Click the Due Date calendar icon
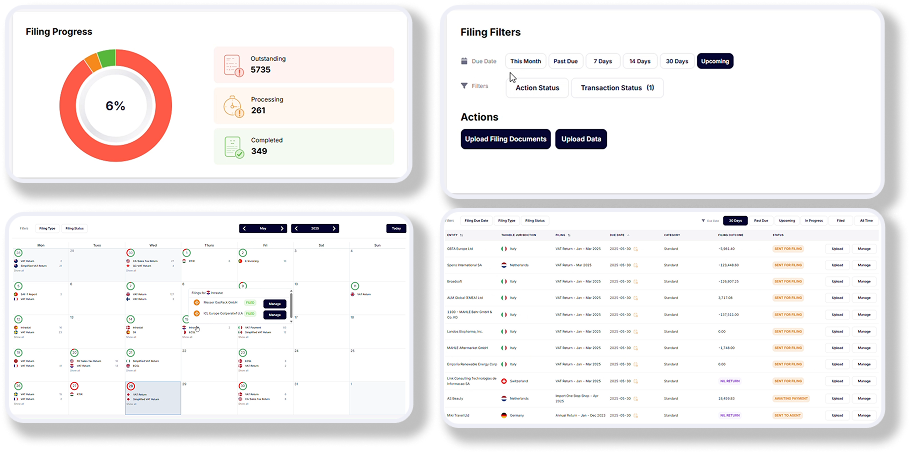 (464, 61)
